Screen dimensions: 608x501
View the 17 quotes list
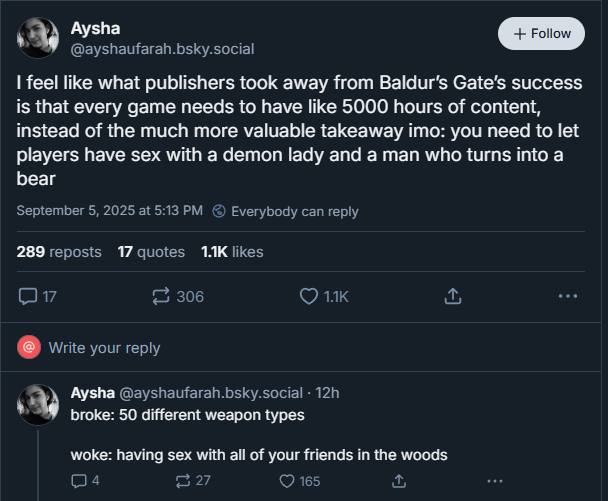coord(151,252)
